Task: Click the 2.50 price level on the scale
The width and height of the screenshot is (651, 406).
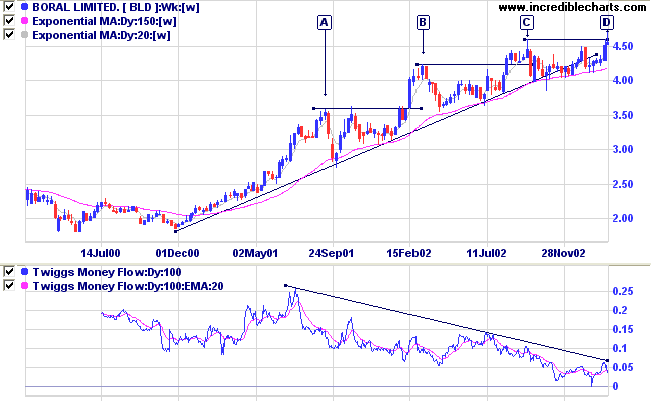Action: [623, 183]
